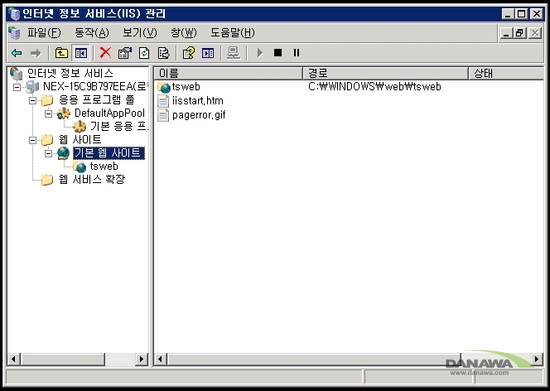Viewport: 550px width, 391px height.
Task: Refresh the view toolbar icon
Action: (x=144, y=53)
